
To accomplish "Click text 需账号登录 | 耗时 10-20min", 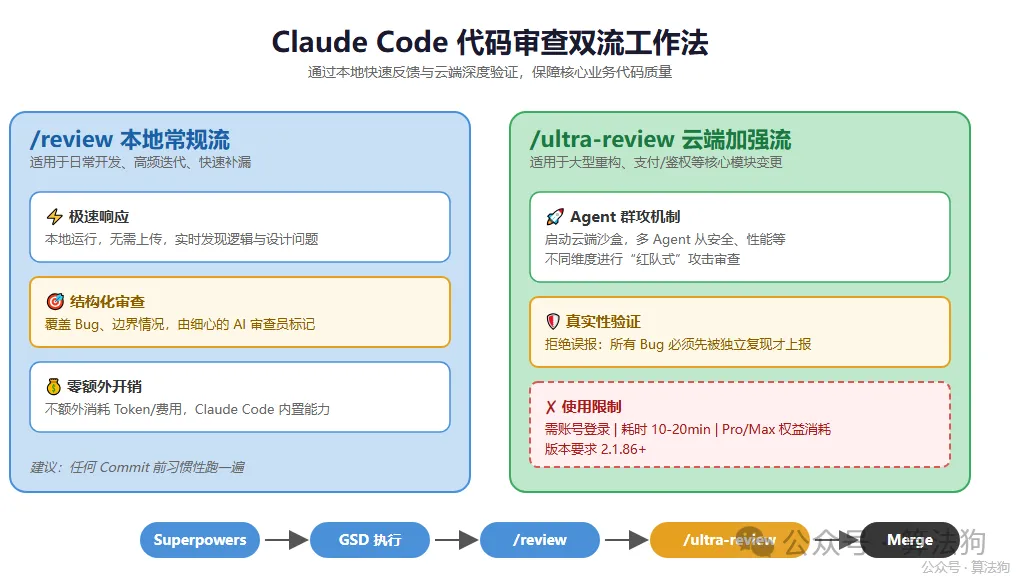I will (x=628, y=429).
